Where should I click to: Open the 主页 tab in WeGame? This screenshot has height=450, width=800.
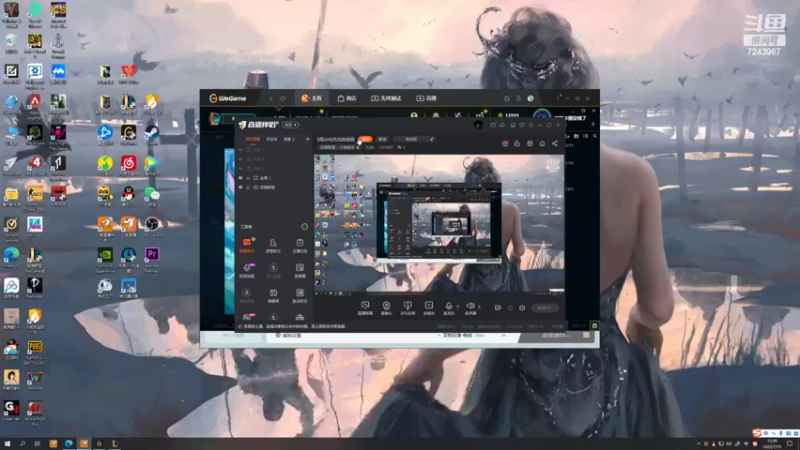312,98
